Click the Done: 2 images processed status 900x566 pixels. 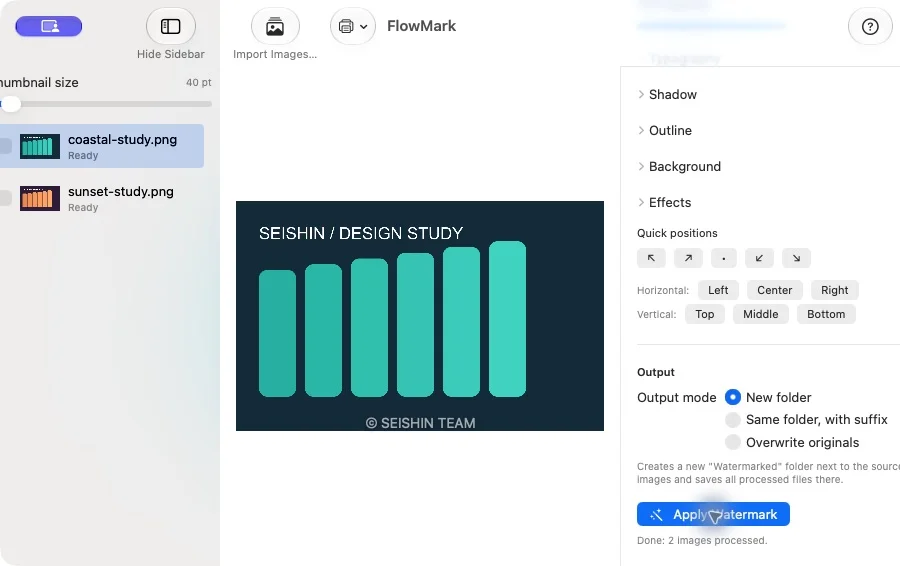pos(702,541)
